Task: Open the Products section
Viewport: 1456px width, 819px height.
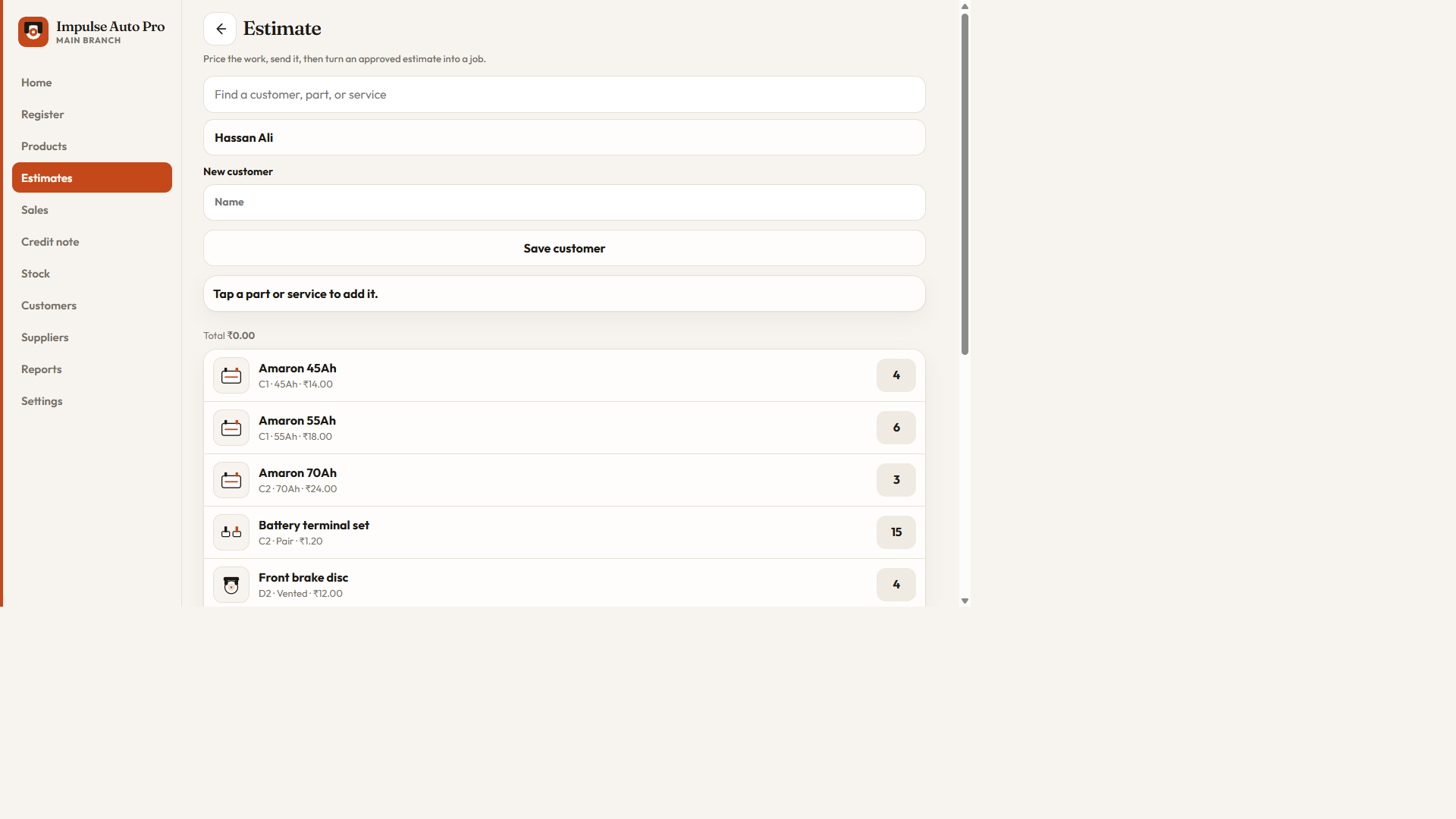Action: 92,146
